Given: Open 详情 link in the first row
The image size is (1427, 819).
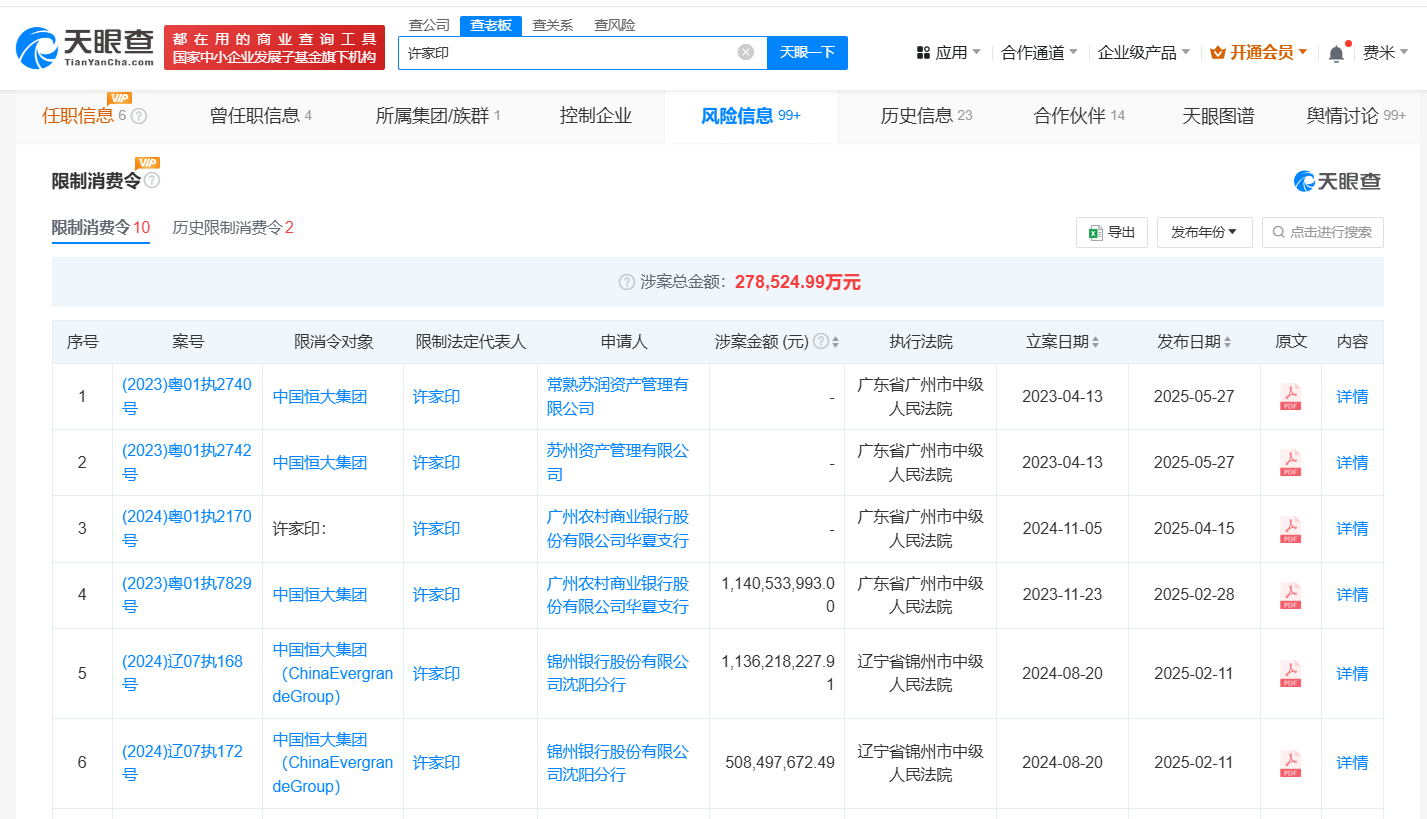Looking at the screenshot, I should click(x=1351, y=396).
